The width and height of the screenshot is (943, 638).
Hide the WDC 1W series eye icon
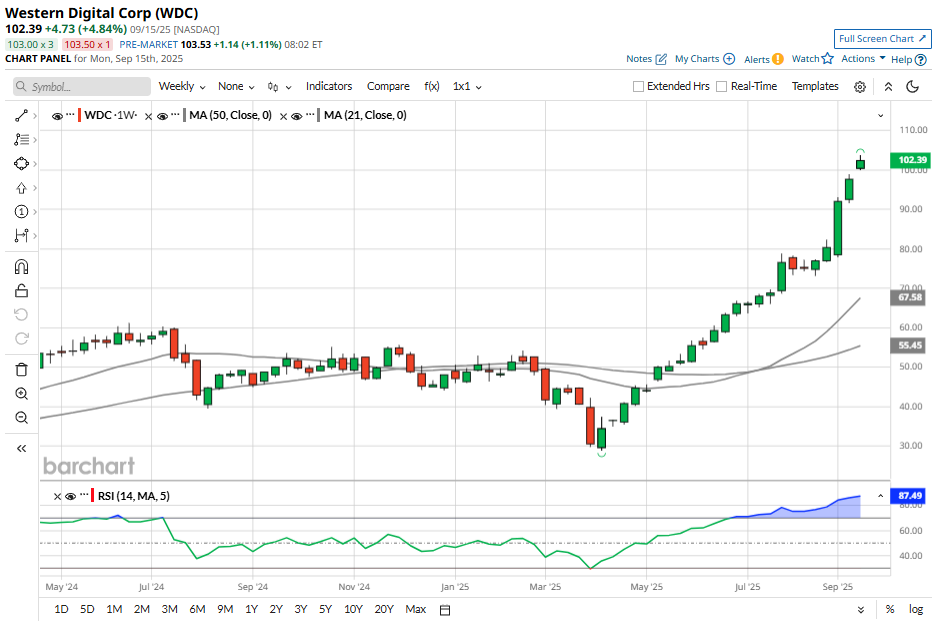pyautogui.click(x=57, y=116)
